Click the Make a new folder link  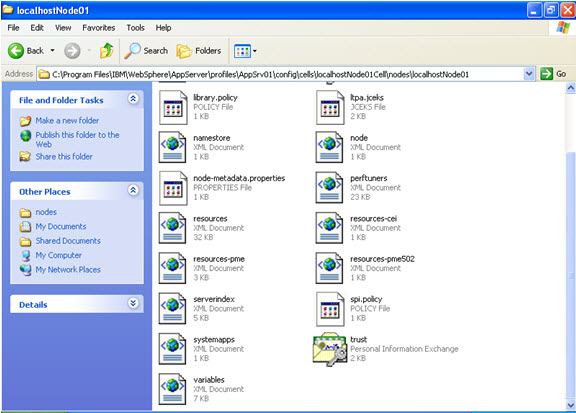tap(67, 121)
